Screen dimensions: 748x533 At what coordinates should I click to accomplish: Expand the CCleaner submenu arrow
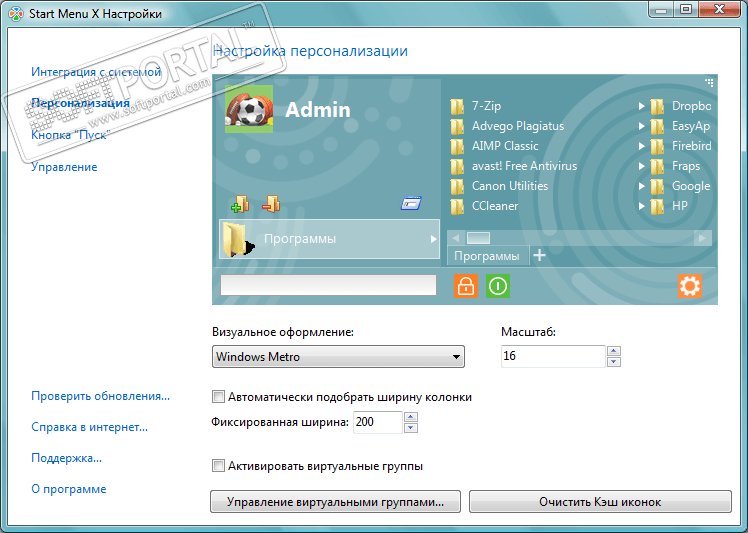(x=642, y=207)
